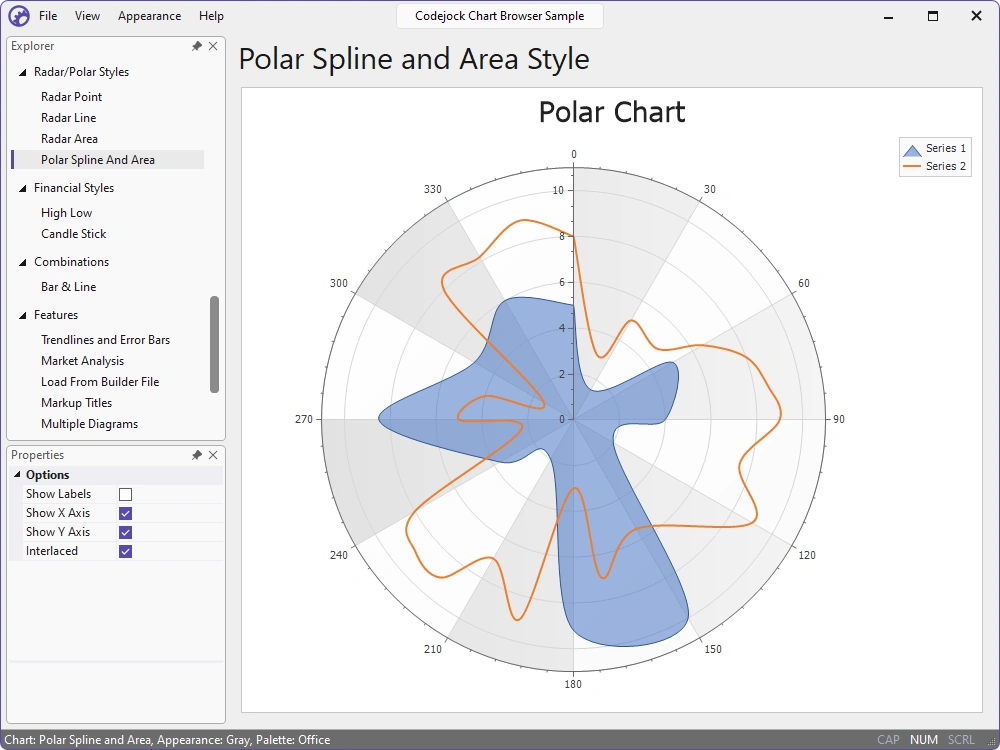Viewport: 1000px width, 750px height.
Task: Click the Polar Chart title text
Action: 612,112
